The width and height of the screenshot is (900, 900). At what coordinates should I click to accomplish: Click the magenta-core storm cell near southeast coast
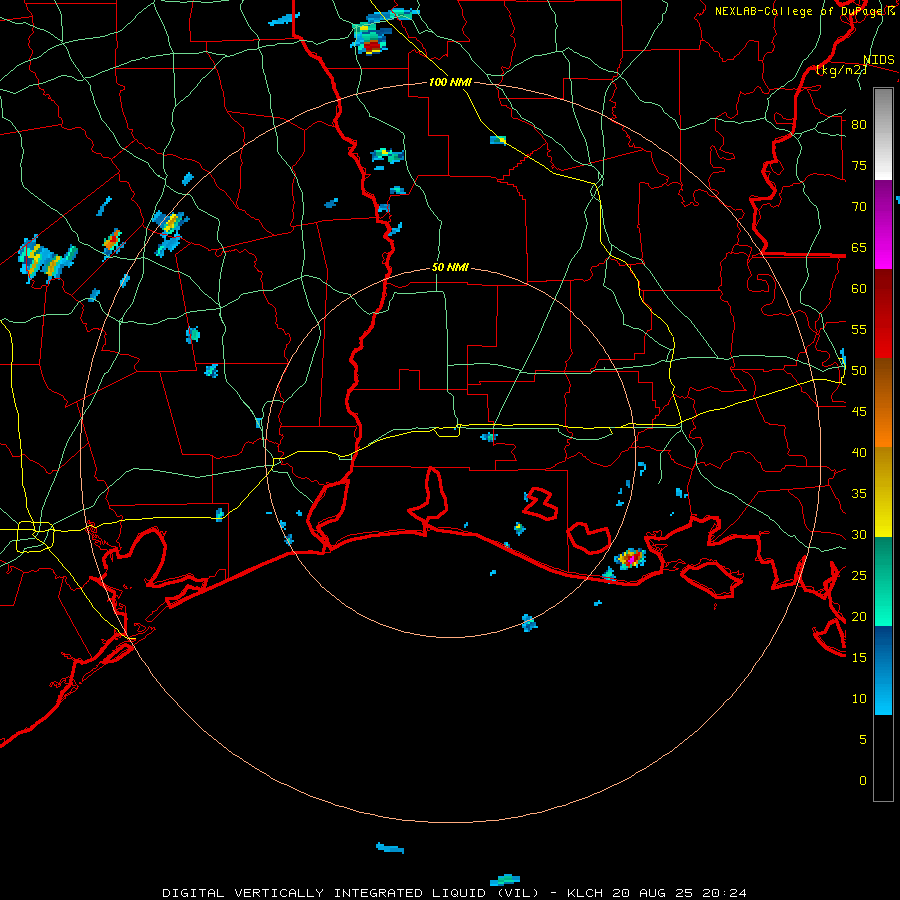(x=630, y=558)
